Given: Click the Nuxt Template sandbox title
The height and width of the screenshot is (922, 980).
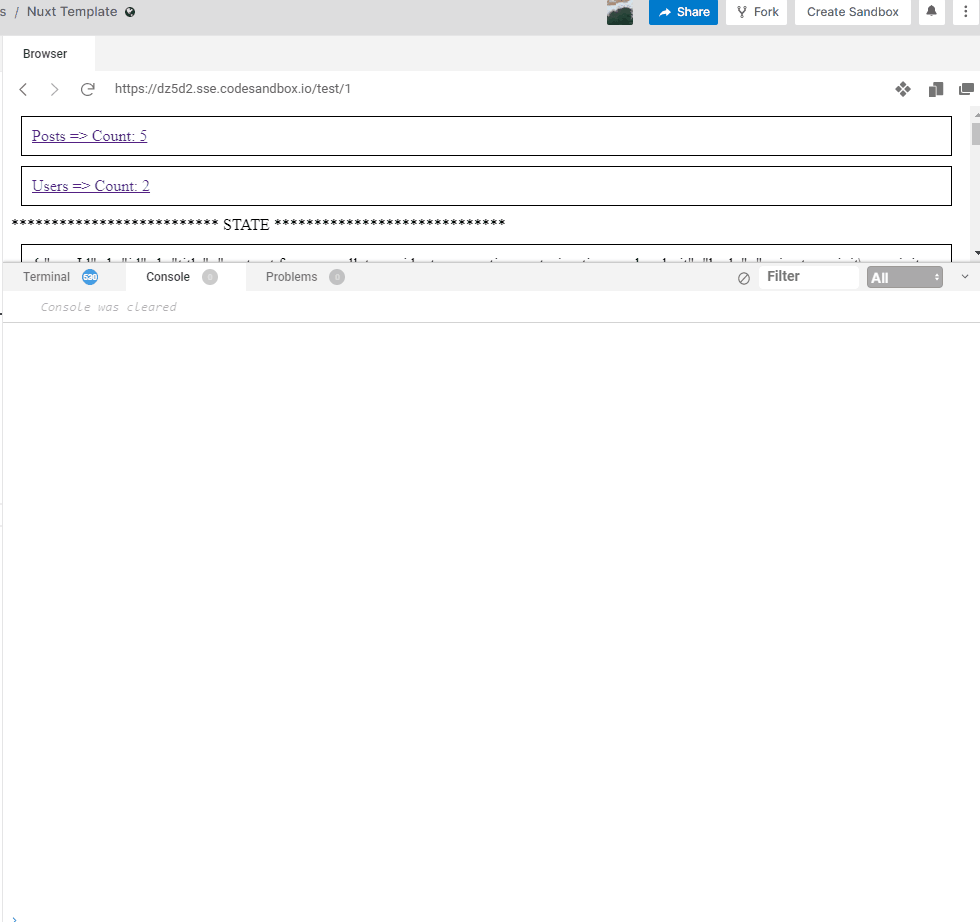Looking at the screenshot, I should point(72,12).
